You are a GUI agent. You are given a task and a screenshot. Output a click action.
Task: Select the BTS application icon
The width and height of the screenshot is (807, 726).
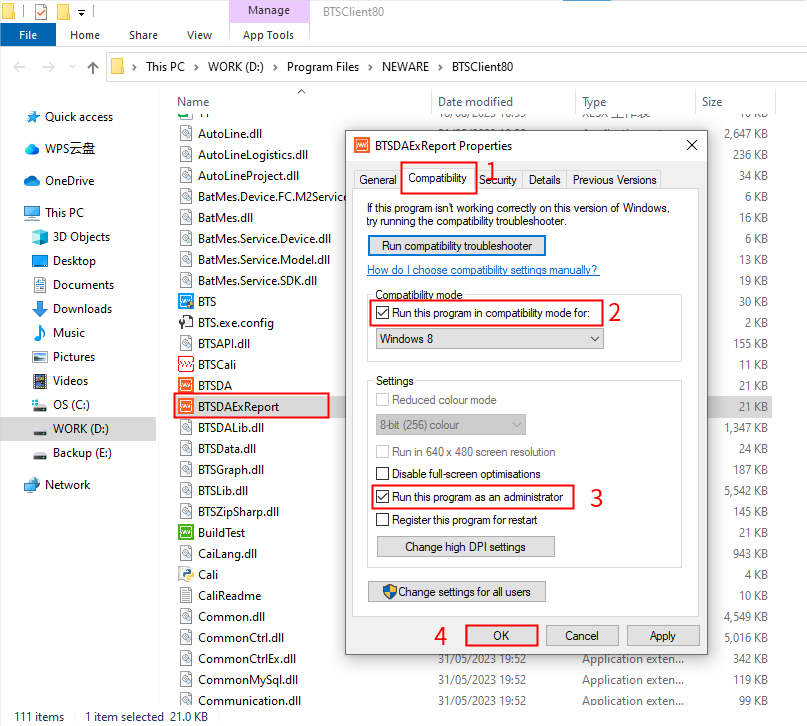(x=186, y=301)
